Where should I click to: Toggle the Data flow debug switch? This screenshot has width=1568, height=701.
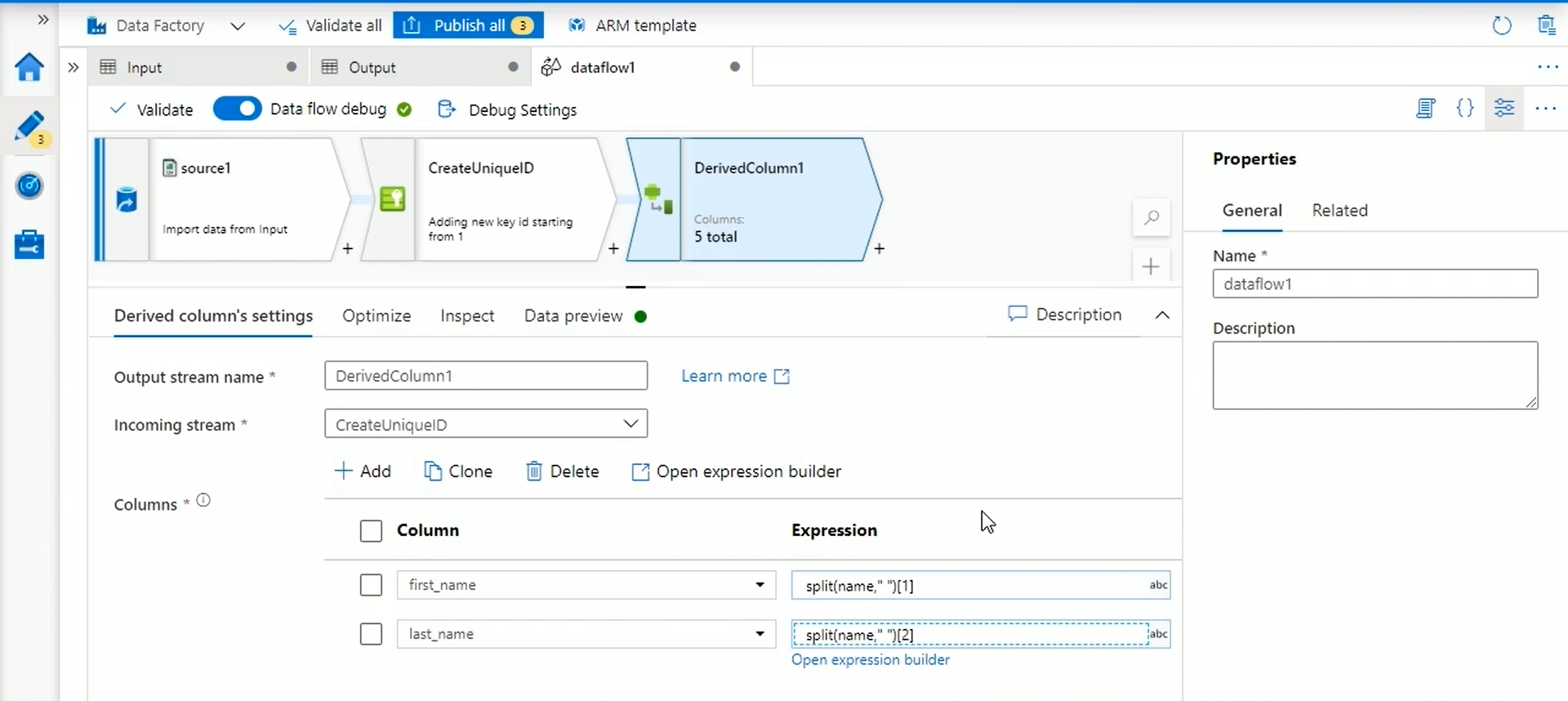point(237,109)
